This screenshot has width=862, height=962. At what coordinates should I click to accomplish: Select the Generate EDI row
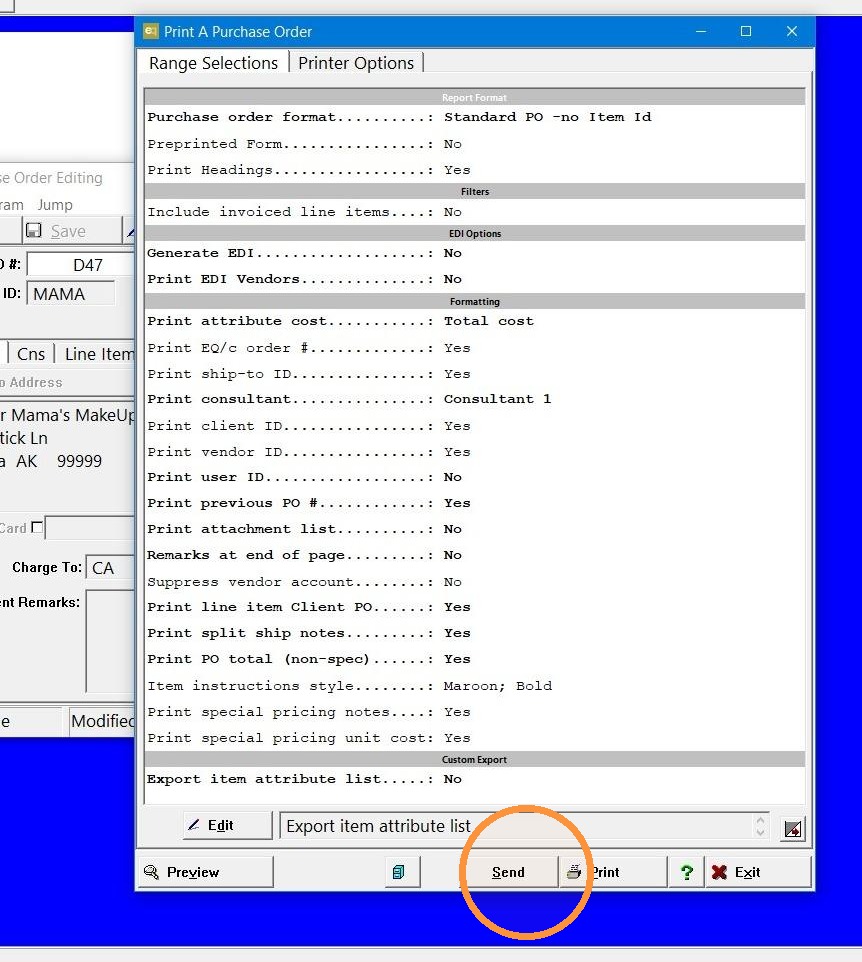click(475, 253)
